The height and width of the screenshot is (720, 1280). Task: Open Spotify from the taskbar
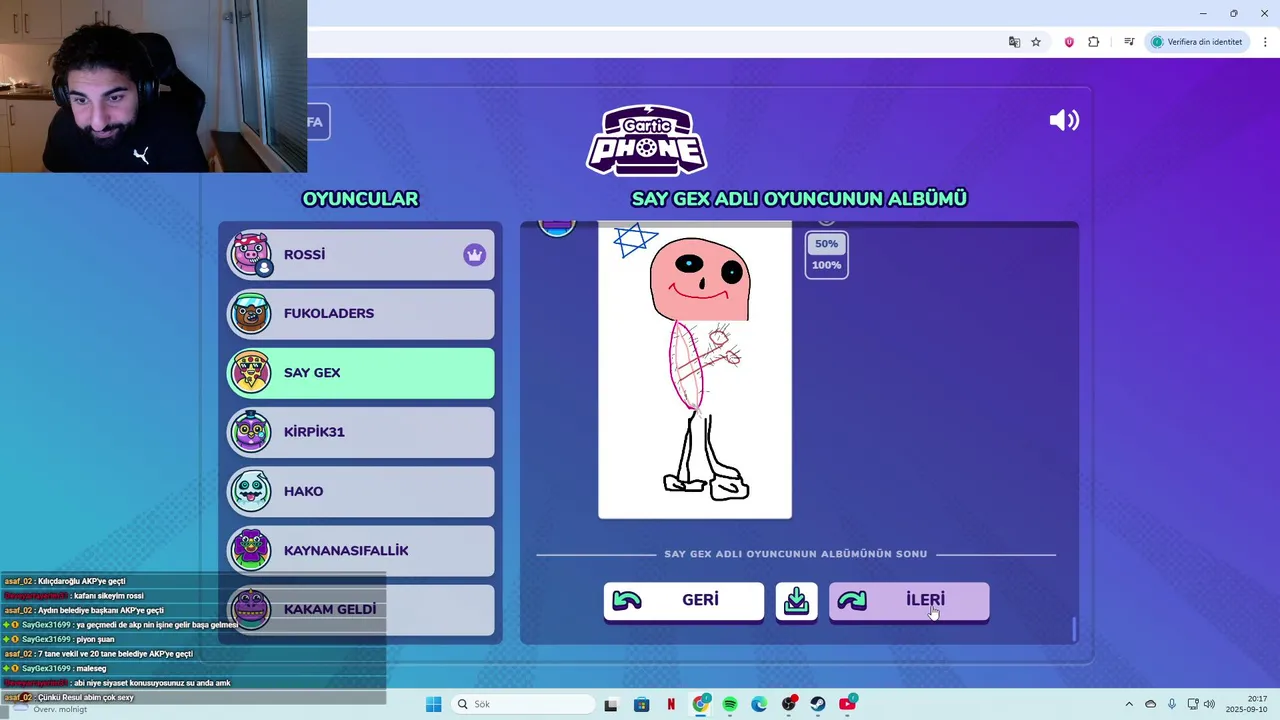730,704
